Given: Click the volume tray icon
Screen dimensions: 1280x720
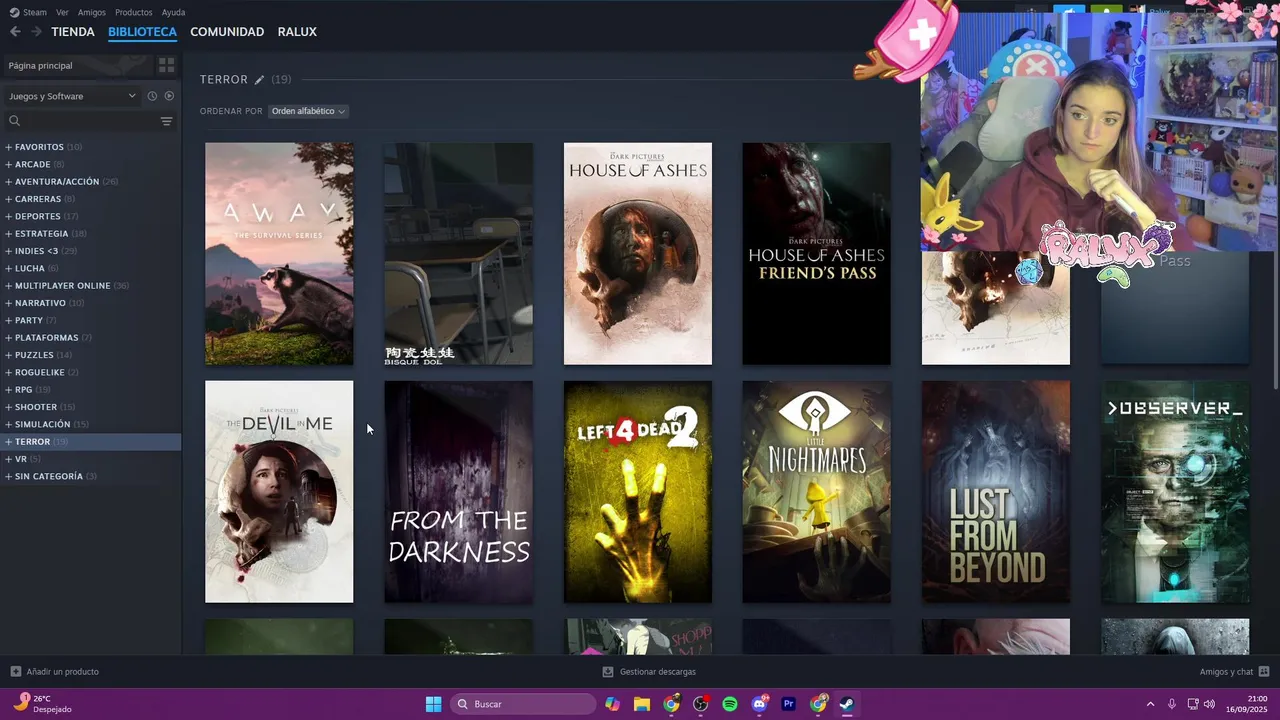Looking at the screenshot, I should coord(1209,704).
